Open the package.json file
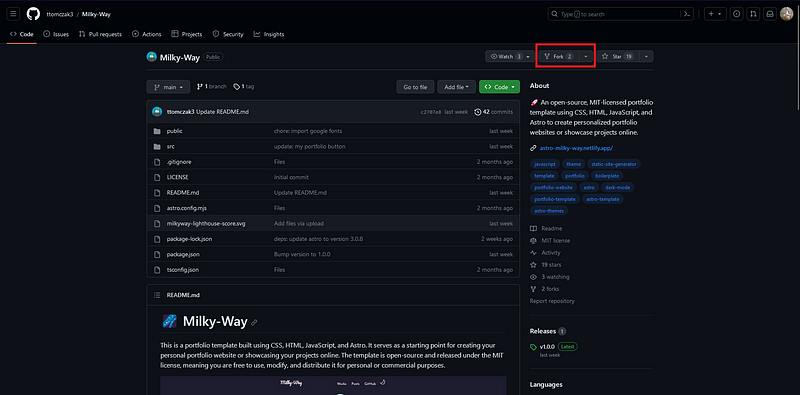The width and height of the screenshot is (800, 395). [x=183, y=254]
